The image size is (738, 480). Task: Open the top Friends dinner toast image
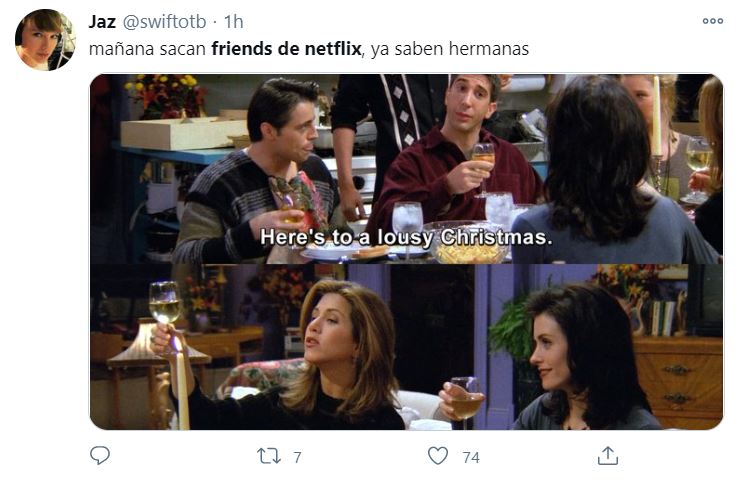point(407,169)
